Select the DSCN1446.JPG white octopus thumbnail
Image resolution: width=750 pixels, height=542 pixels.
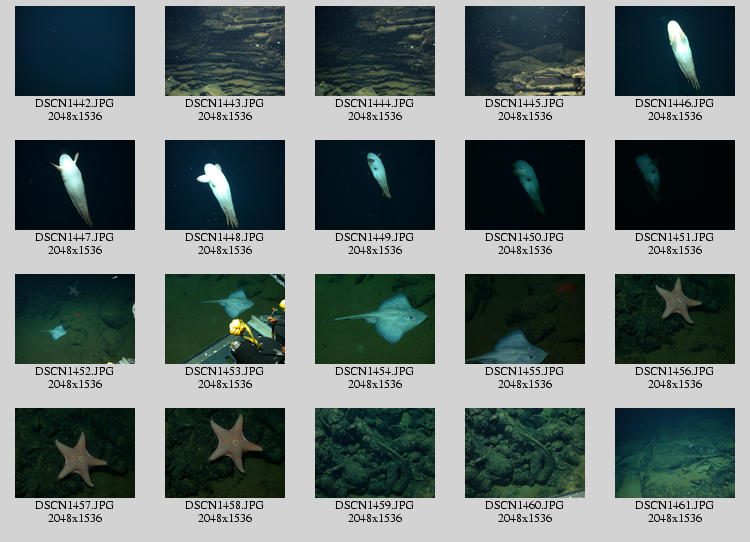pyautogui.click(x=675, y=51)
